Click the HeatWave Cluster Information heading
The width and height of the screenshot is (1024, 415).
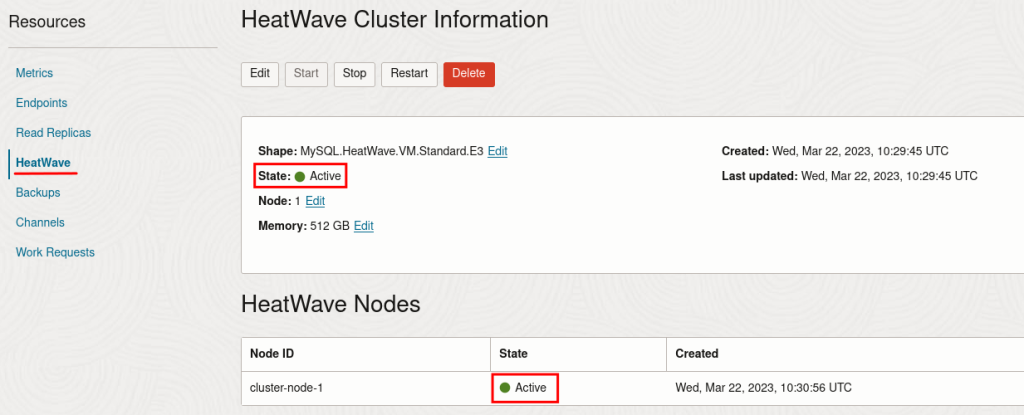tap(394, 20)
